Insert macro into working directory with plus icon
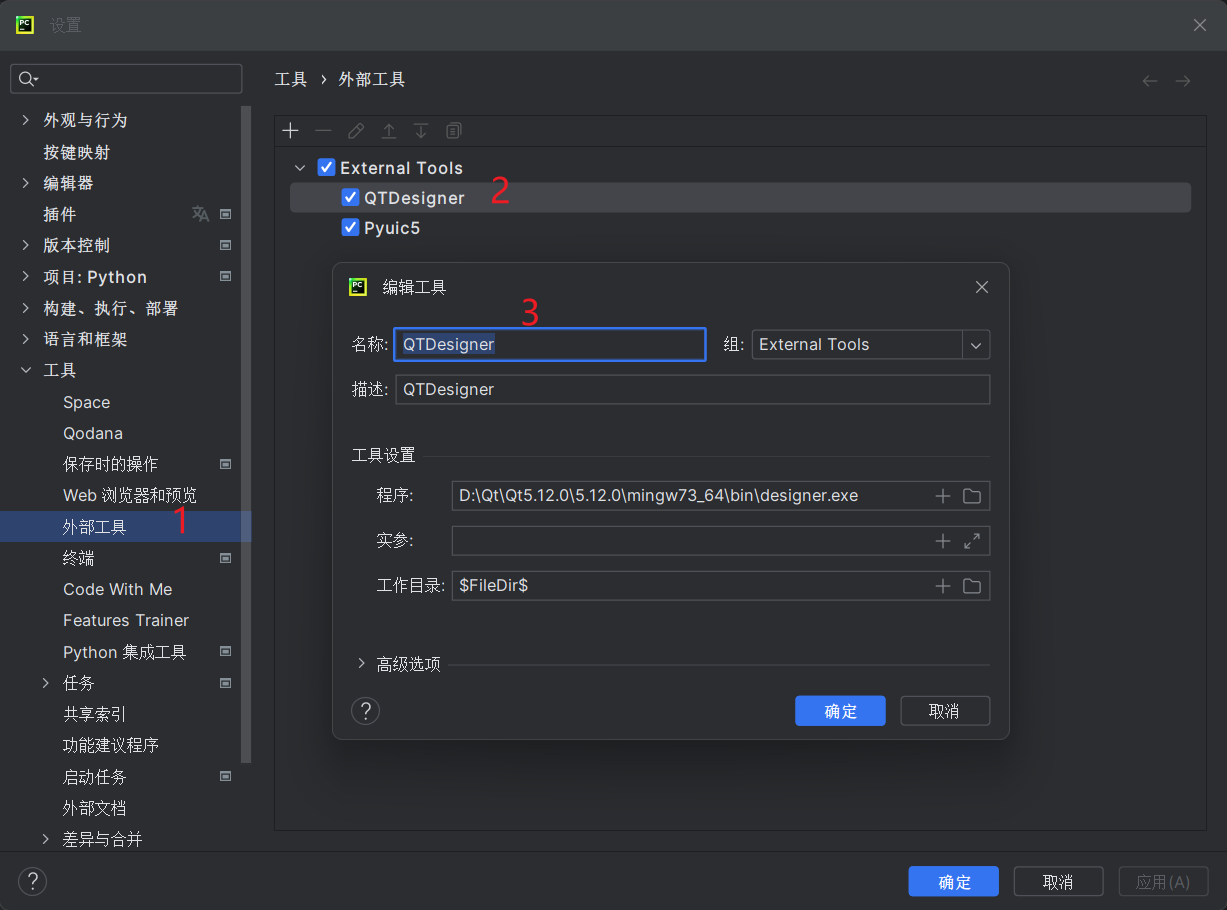The width and height of the screenshot is (1227, 910). 942,586
